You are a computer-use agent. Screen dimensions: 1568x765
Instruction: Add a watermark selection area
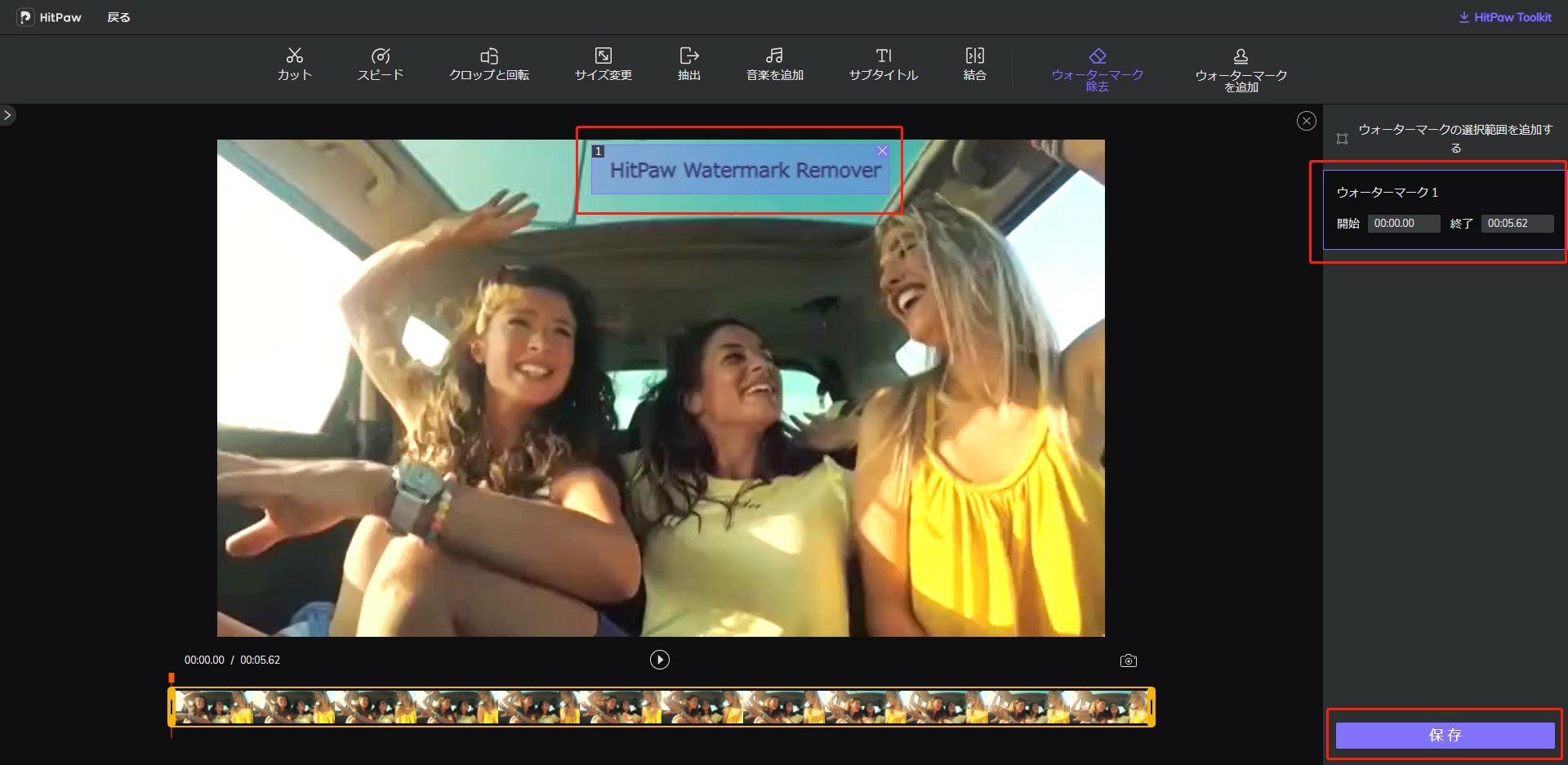pos(1445,139)
